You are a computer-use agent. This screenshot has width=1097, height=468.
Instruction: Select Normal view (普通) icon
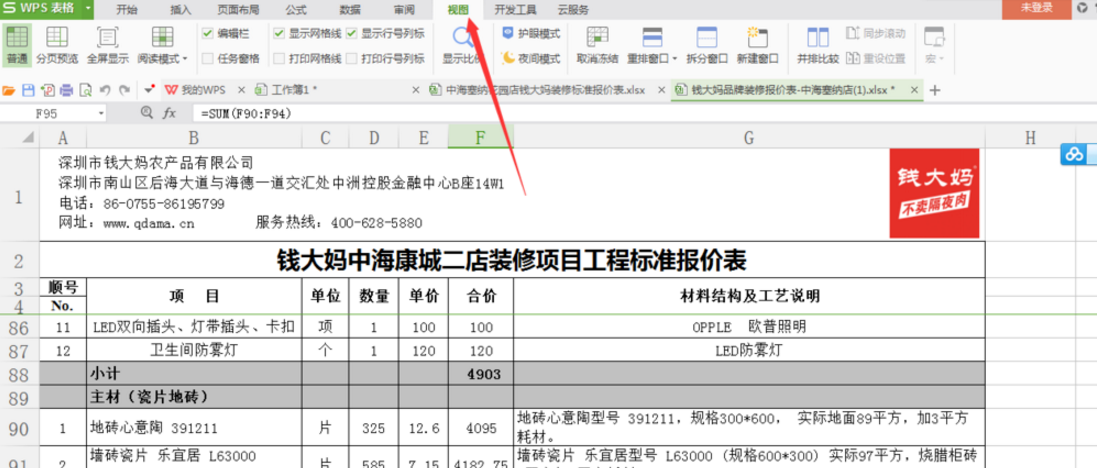tap(16, 45)
